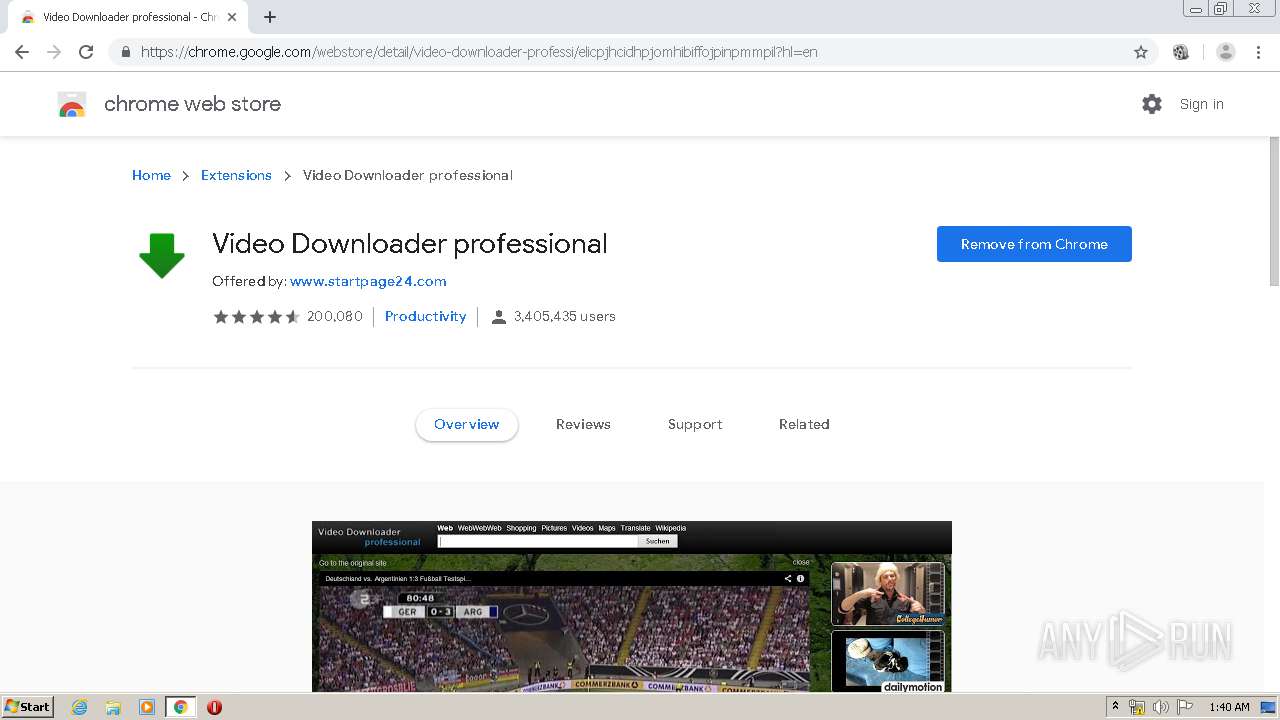Image resolution: width=1280 pixels, height=720 pixels.
Task: Click the taskbar clock 1:40 AM
Action: [x=1229, y=707]
